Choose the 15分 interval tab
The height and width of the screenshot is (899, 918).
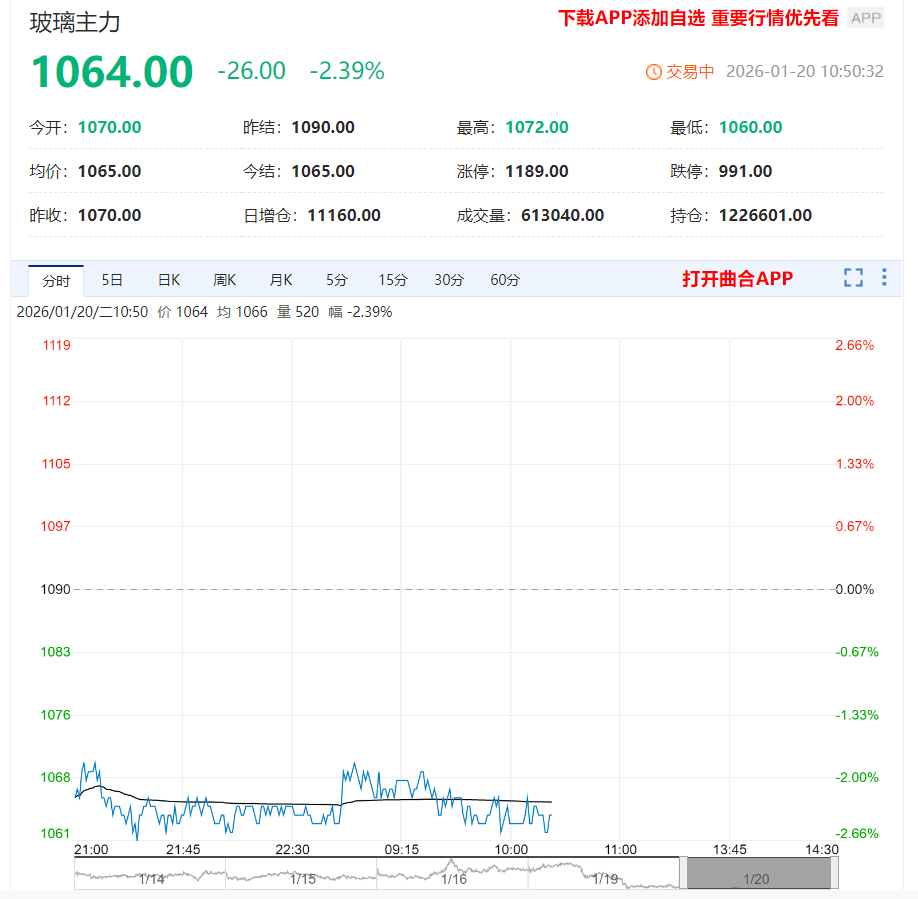pos(392,280)
